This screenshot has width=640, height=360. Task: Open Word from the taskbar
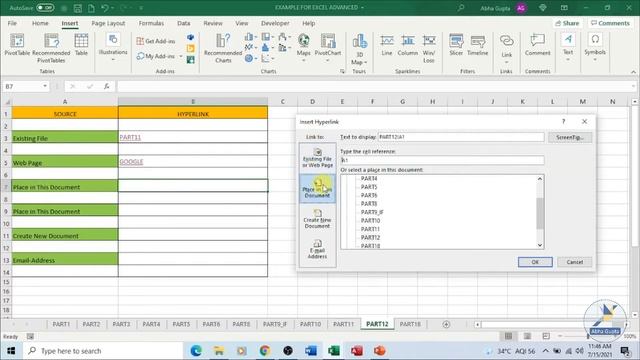(x=311, y=351)
